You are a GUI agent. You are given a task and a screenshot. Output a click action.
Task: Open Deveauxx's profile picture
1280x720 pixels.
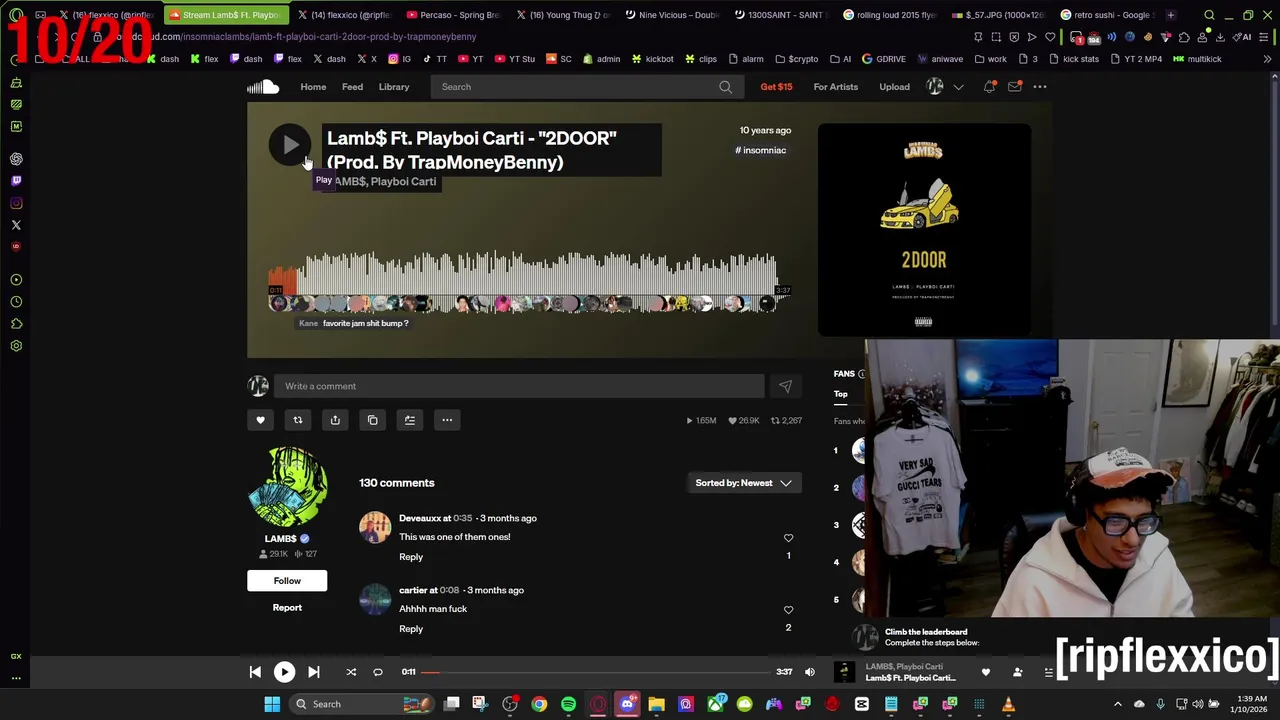[375, 527]
